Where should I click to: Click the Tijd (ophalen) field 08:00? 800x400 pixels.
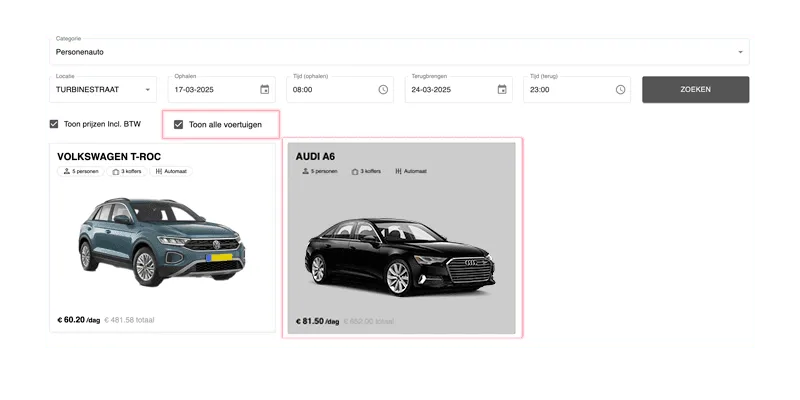point(340,89)
